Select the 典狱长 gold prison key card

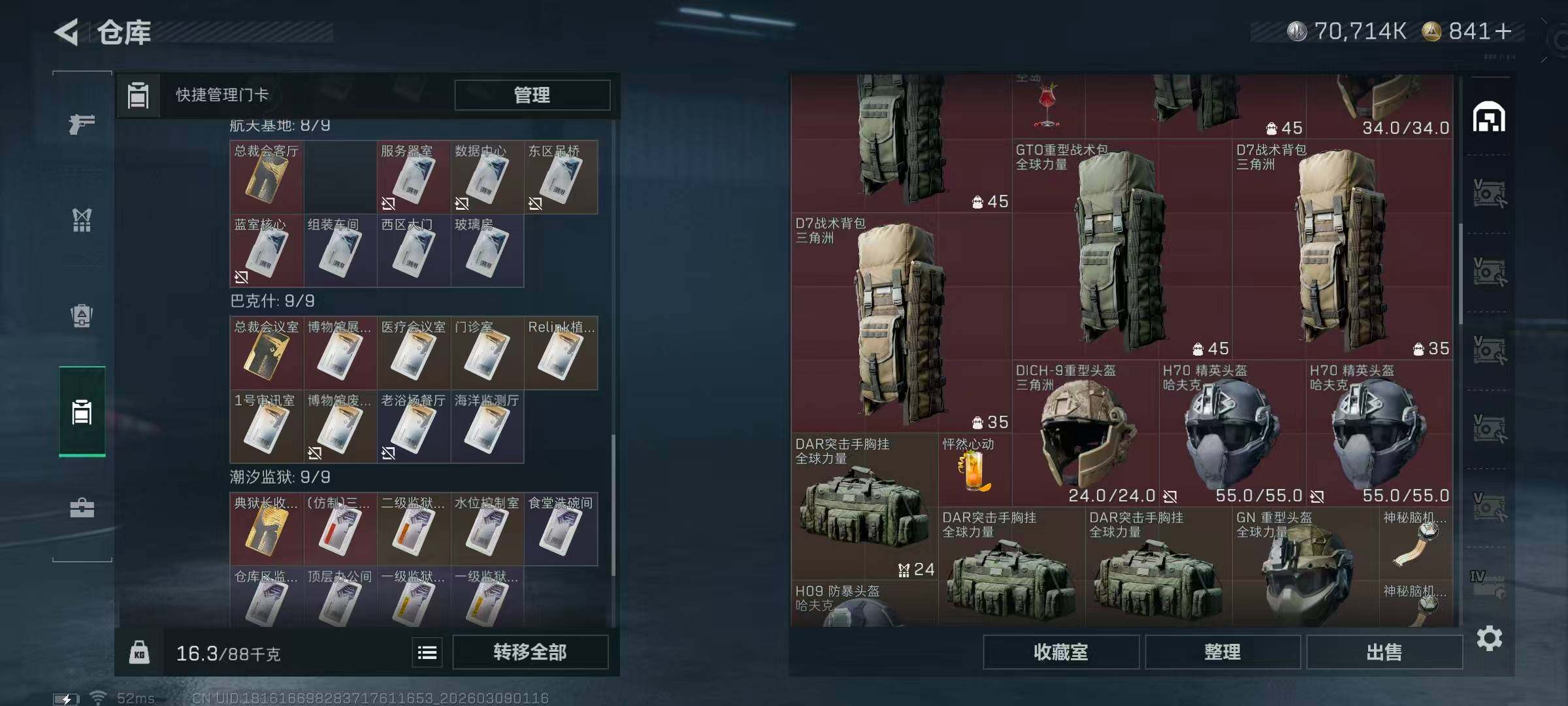coord(267,529)
